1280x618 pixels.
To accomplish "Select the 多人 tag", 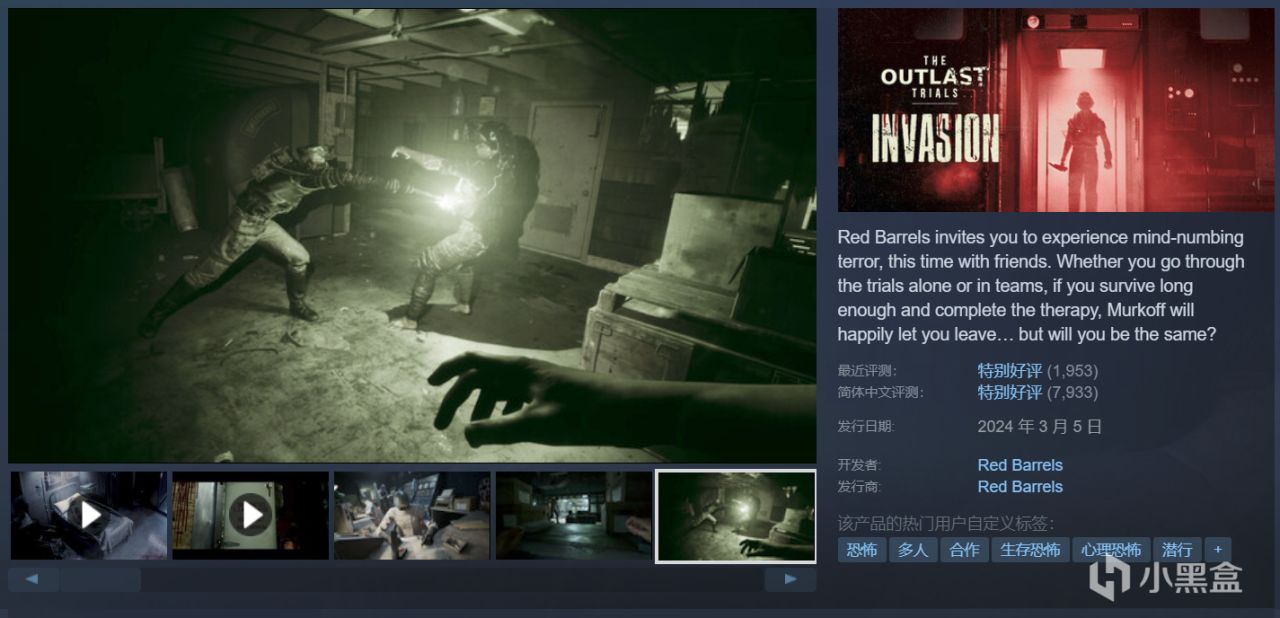I will tap(913, 550).
